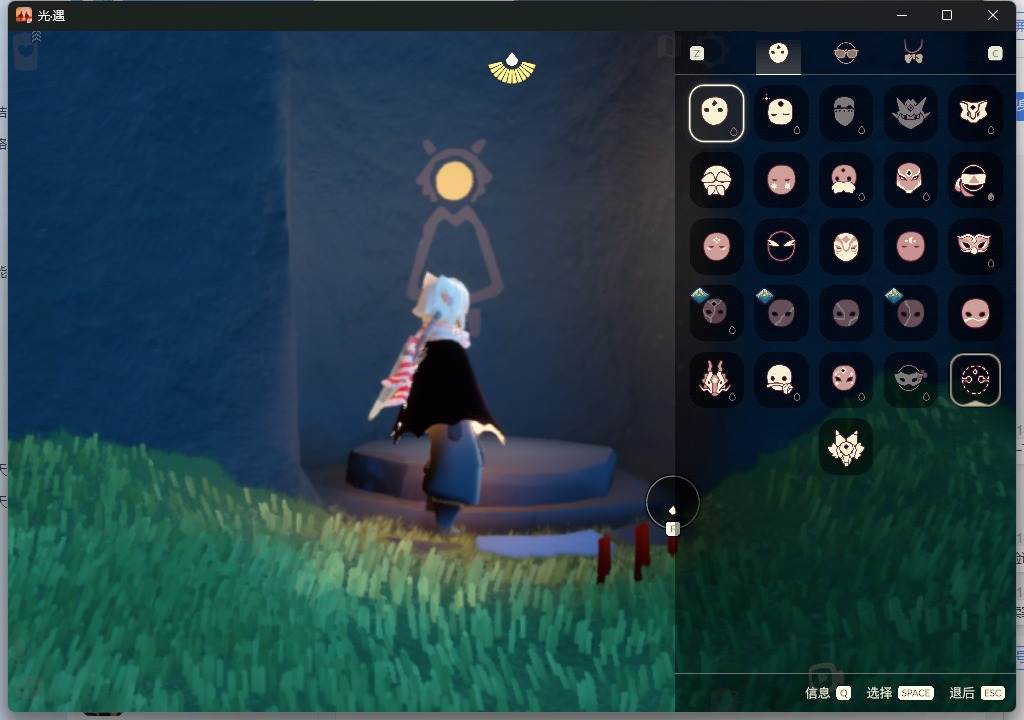Screen dimensions: 1024x720
Task: Choose the white skull mask with scarf
Action: [781, 380]
